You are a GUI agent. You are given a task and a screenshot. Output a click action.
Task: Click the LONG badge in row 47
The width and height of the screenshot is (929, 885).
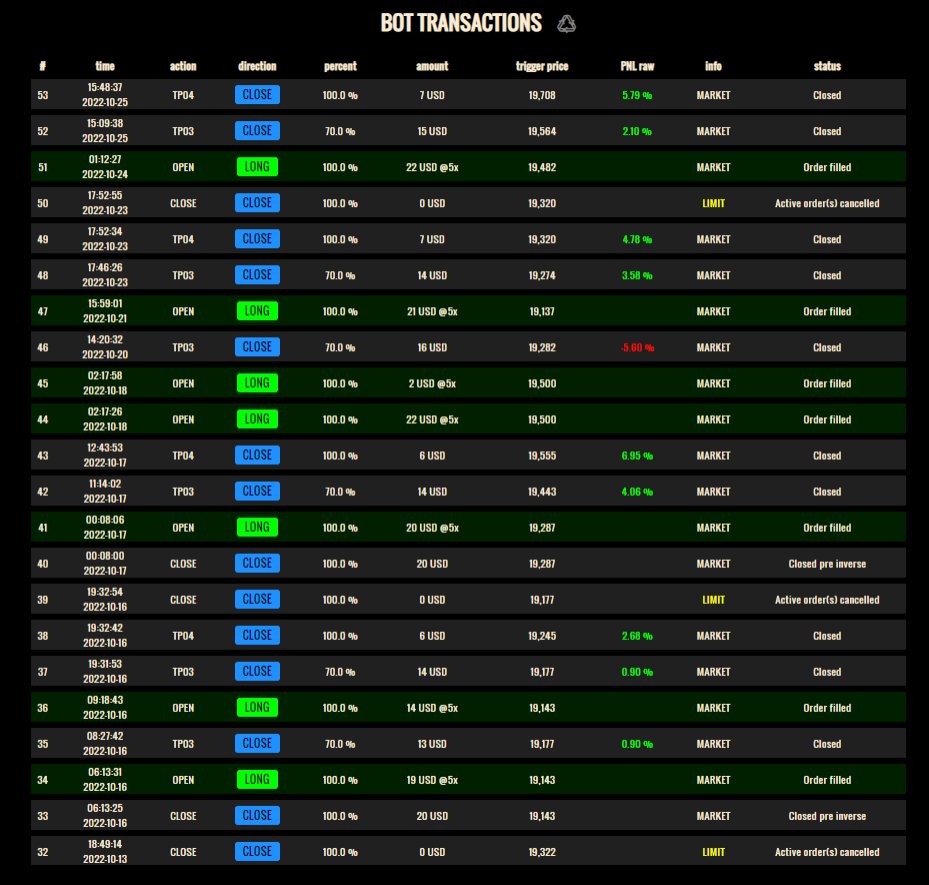click(x=257, y=311)
